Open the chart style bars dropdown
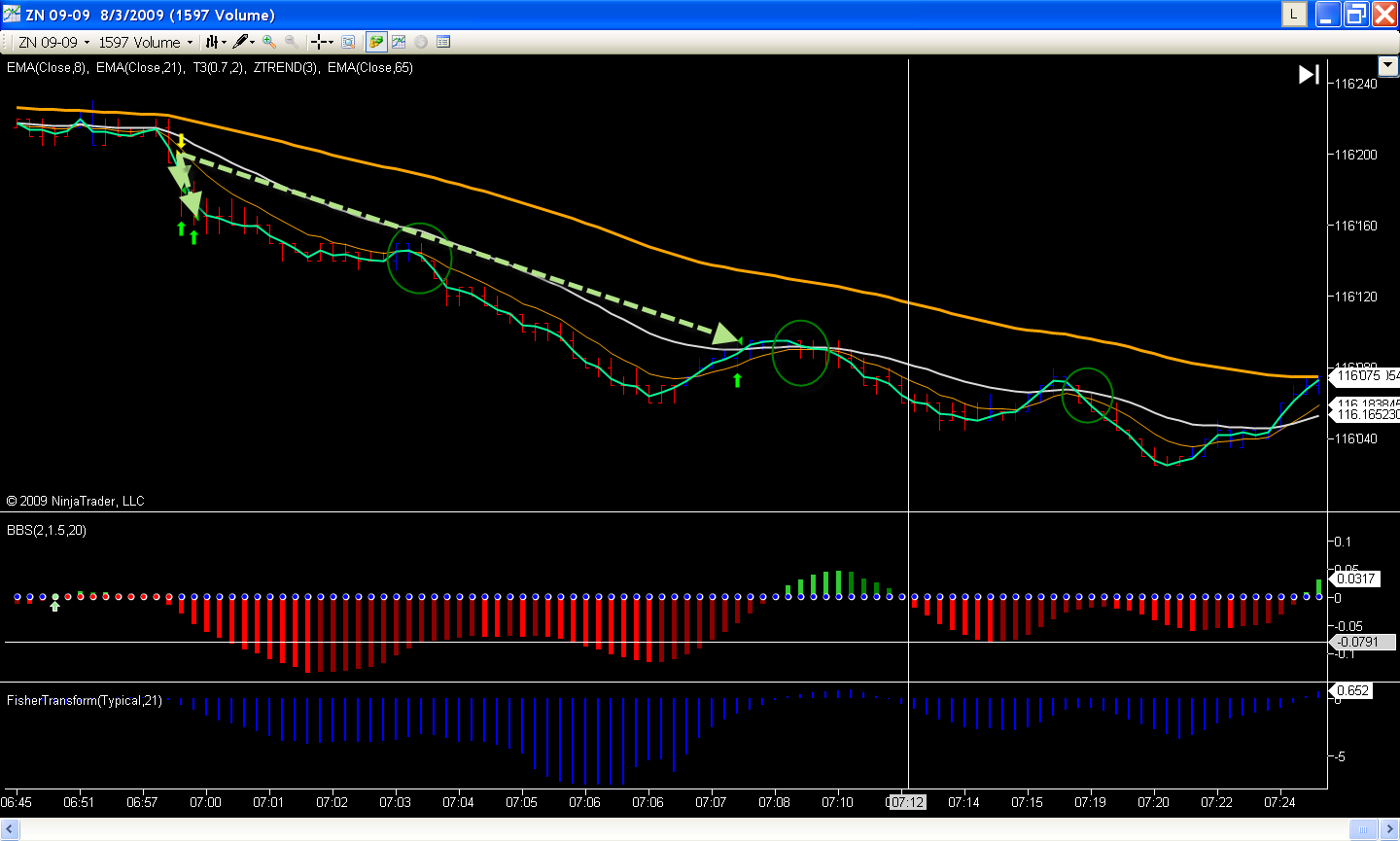The image size is (1400, 841). coord(216,42)
